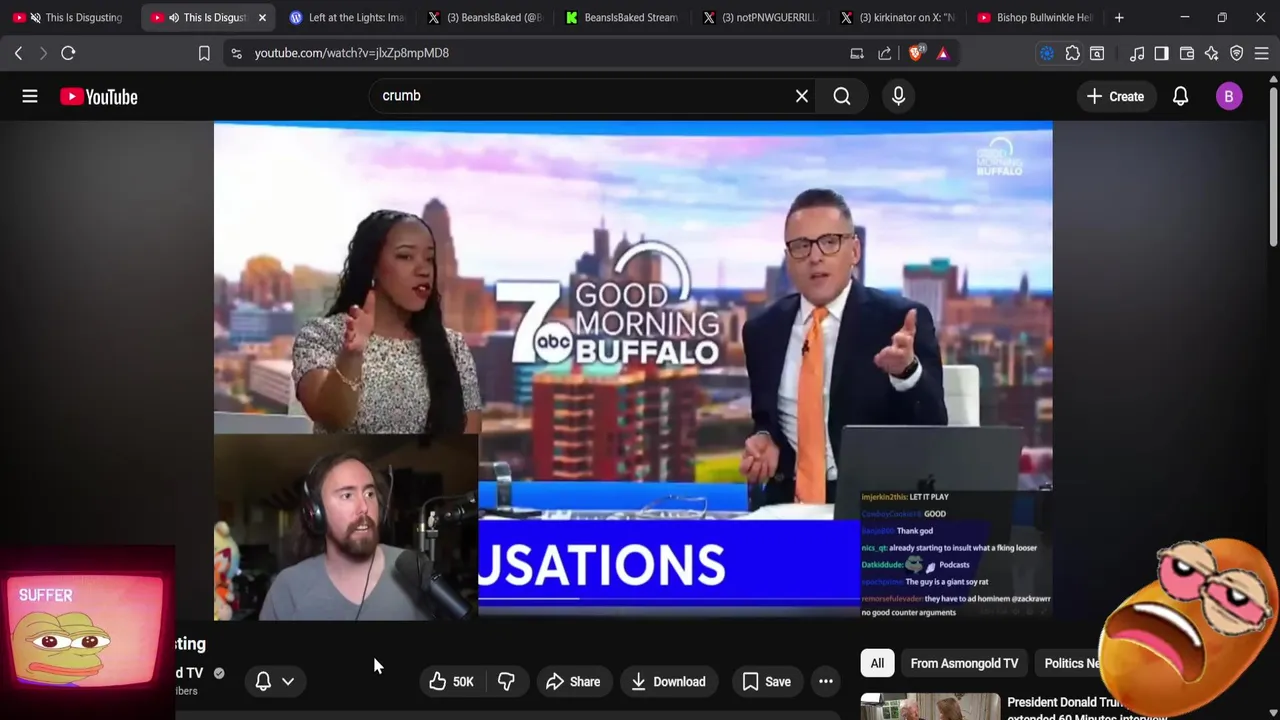The height and width of the screenshot is (720, 1280).
Task: Switch to 'BeansIsBaked Stream' Kick tab
Action: tap(622, 17)
